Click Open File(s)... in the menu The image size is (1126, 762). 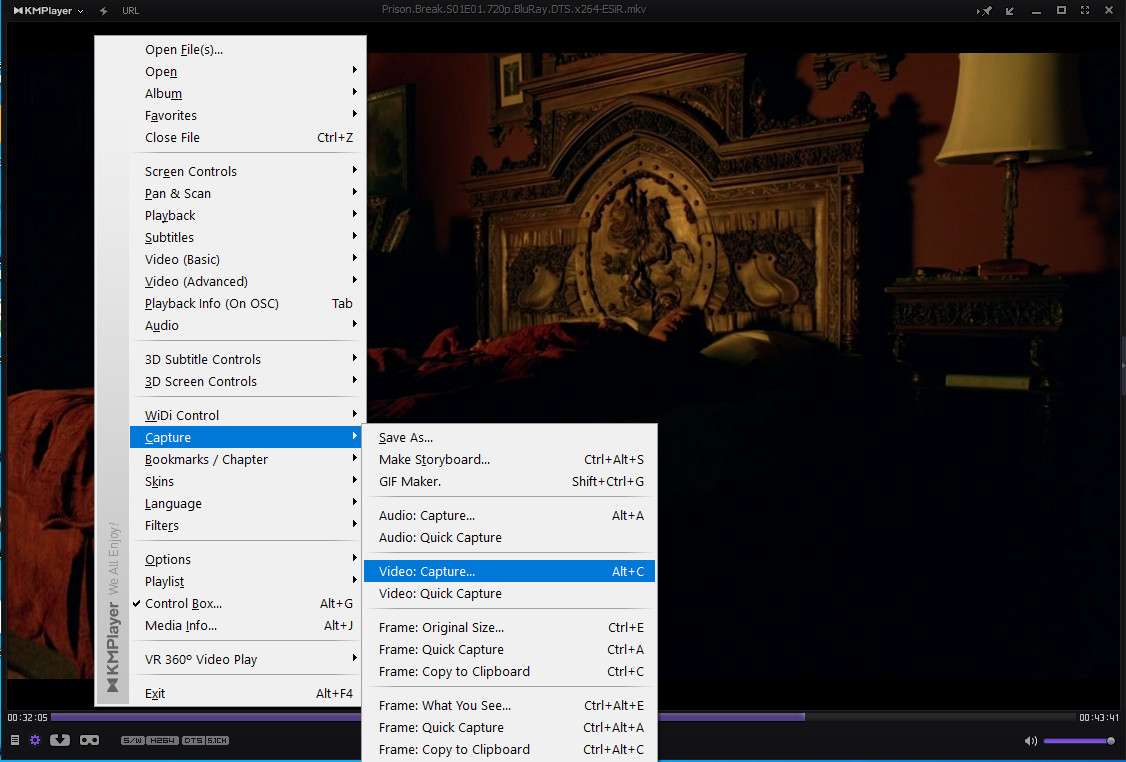click(184, 50)
